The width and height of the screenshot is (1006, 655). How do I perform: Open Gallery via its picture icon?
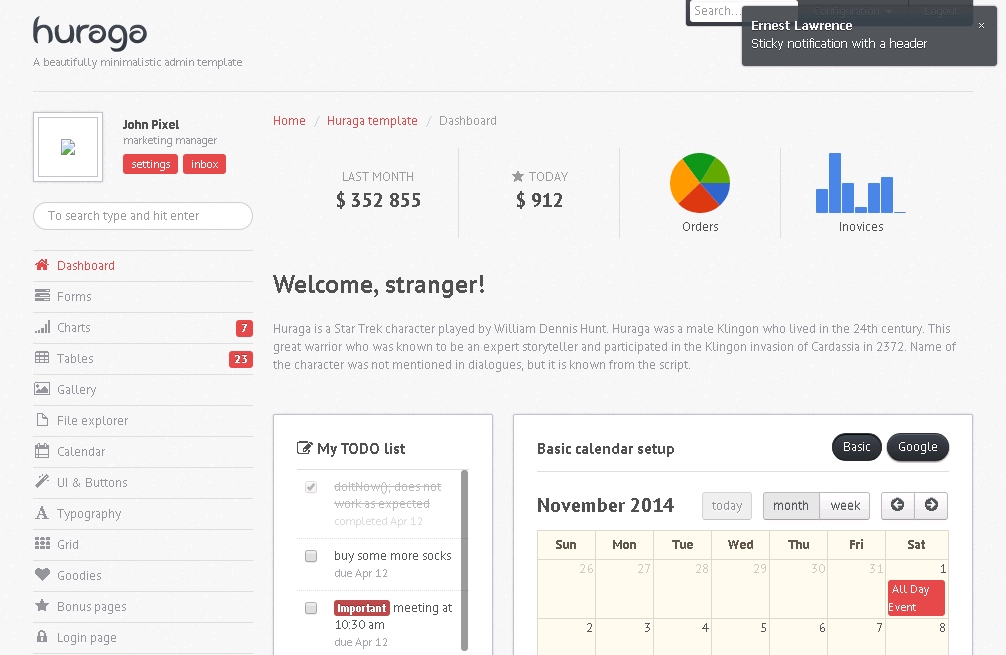pos(42,389)
